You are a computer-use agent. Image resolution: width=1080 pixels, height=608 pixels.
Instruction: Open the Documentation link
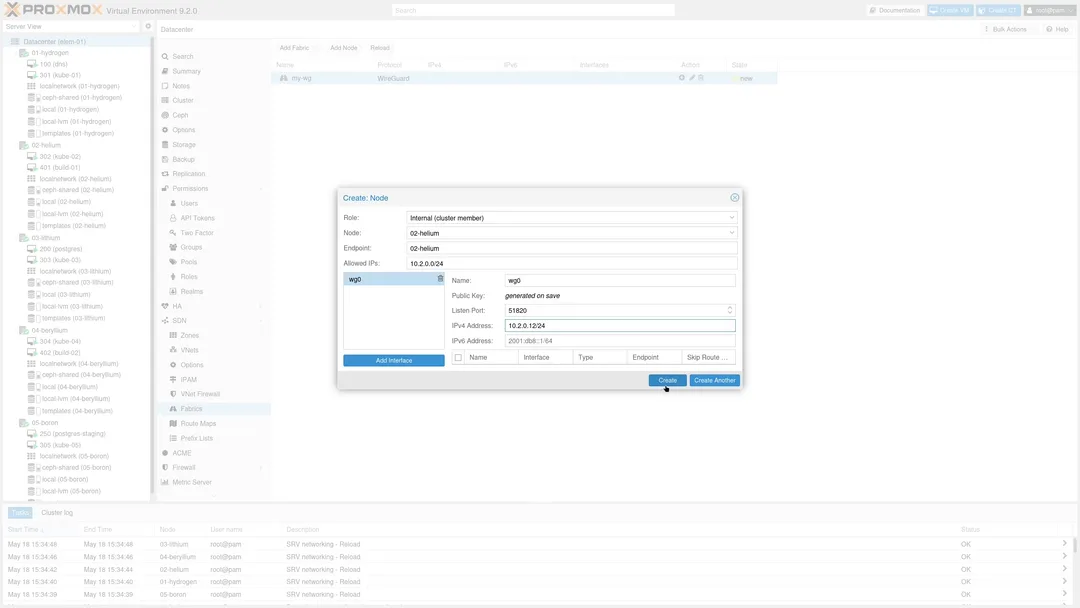895,10
